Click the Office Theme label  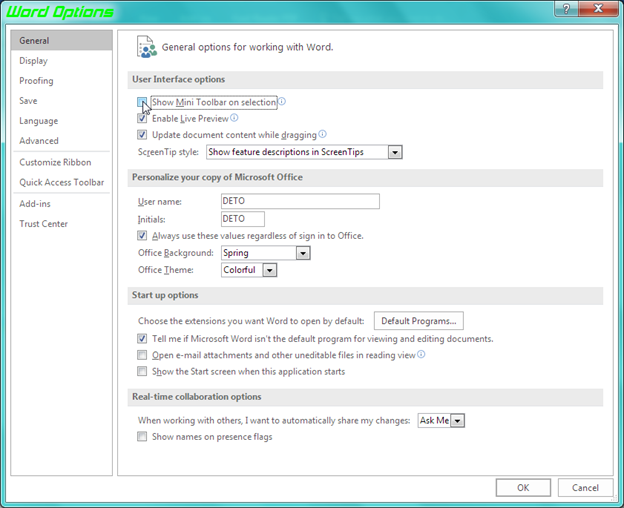[166, 270]
